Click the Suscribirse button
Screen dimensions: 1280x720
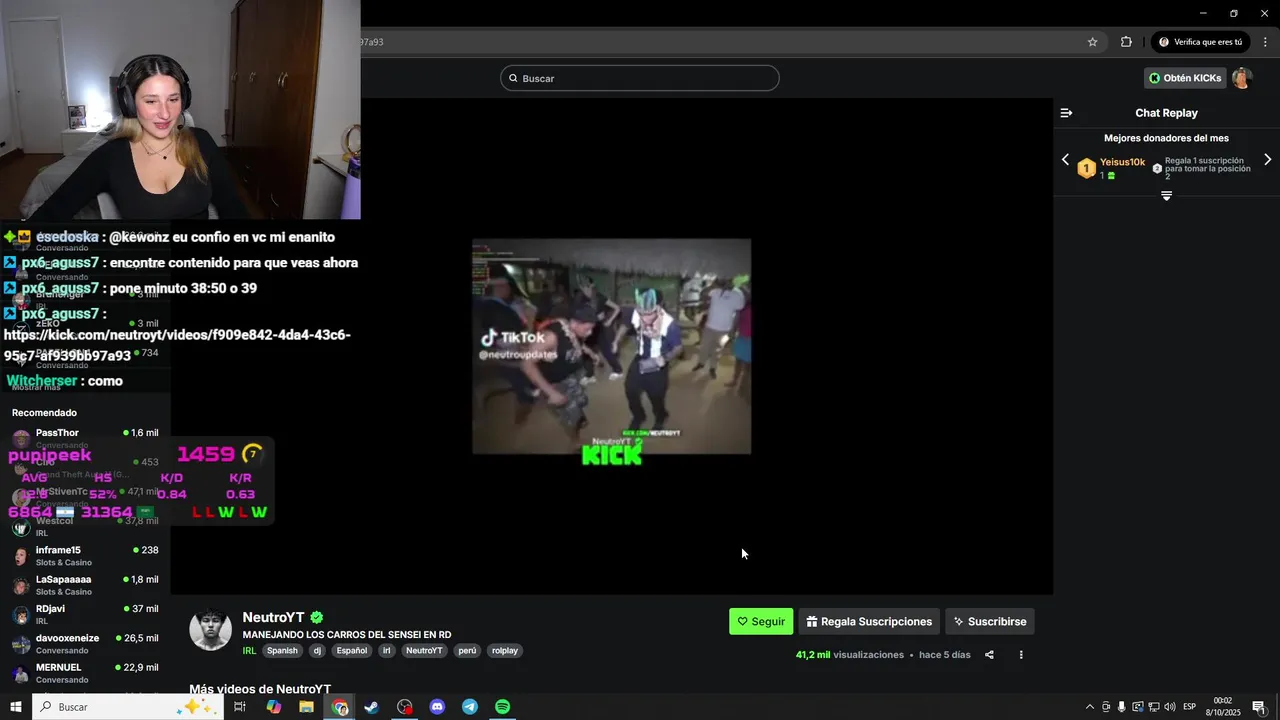pyautogui.click(x=990, y=621)
